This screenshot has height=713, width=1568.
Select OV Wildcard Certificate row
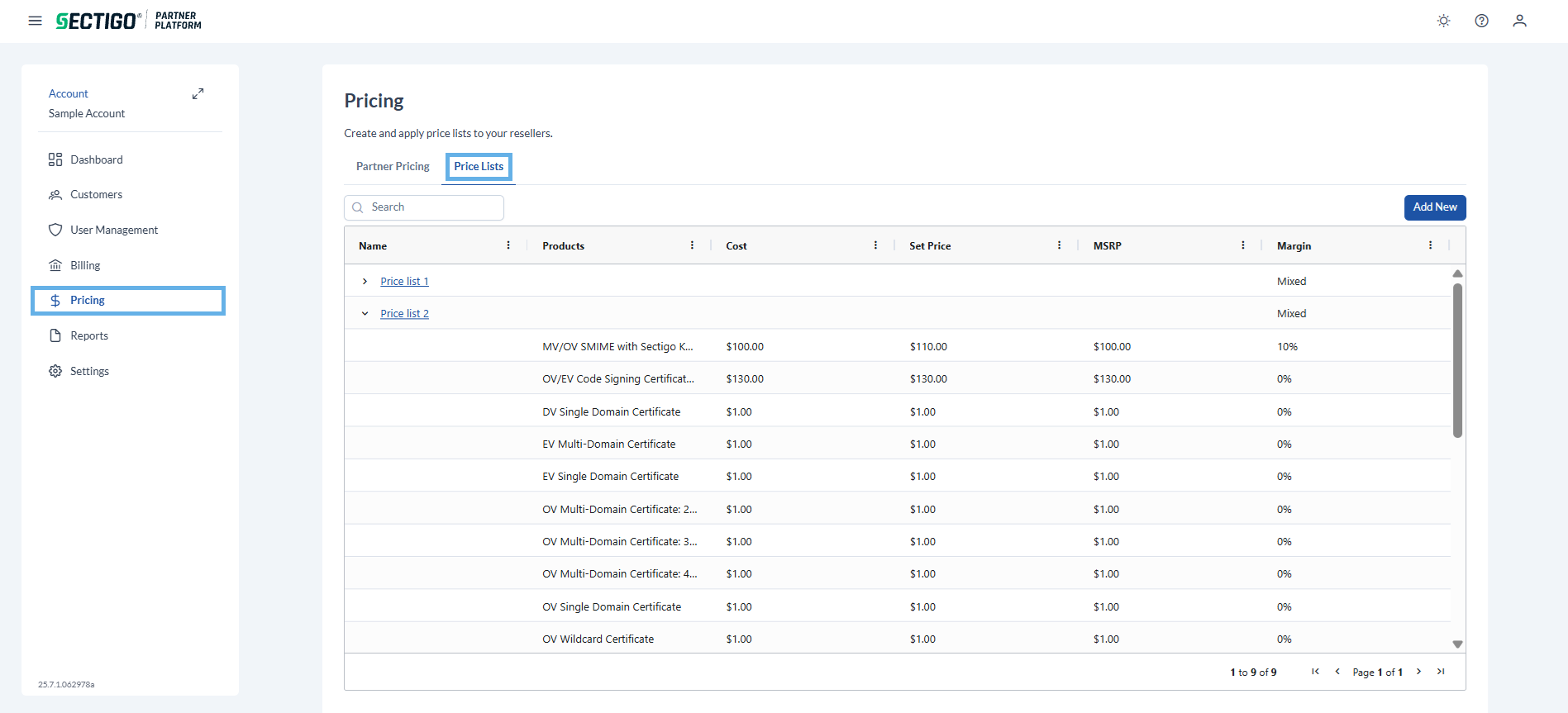(x=898, y=639)
